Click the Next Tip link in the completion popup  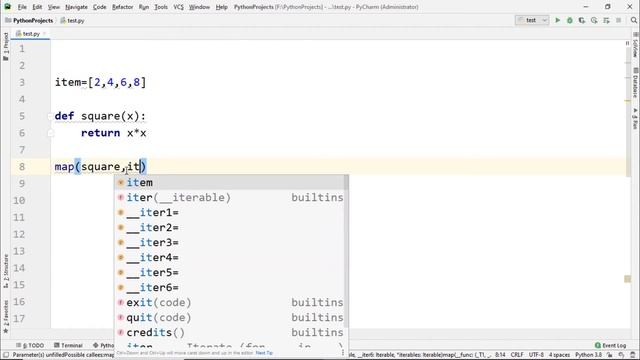(264, 353)
